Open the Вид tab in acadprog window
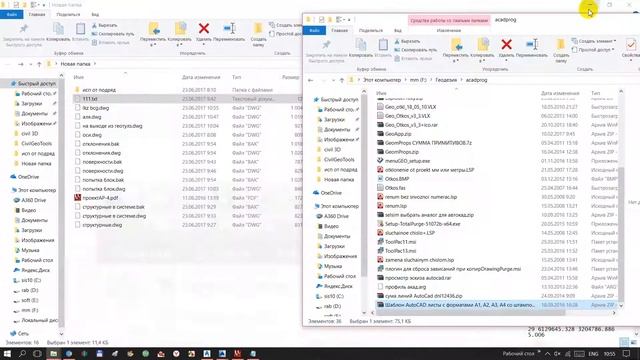Screen dimensions: 640x360 (398, 31)
